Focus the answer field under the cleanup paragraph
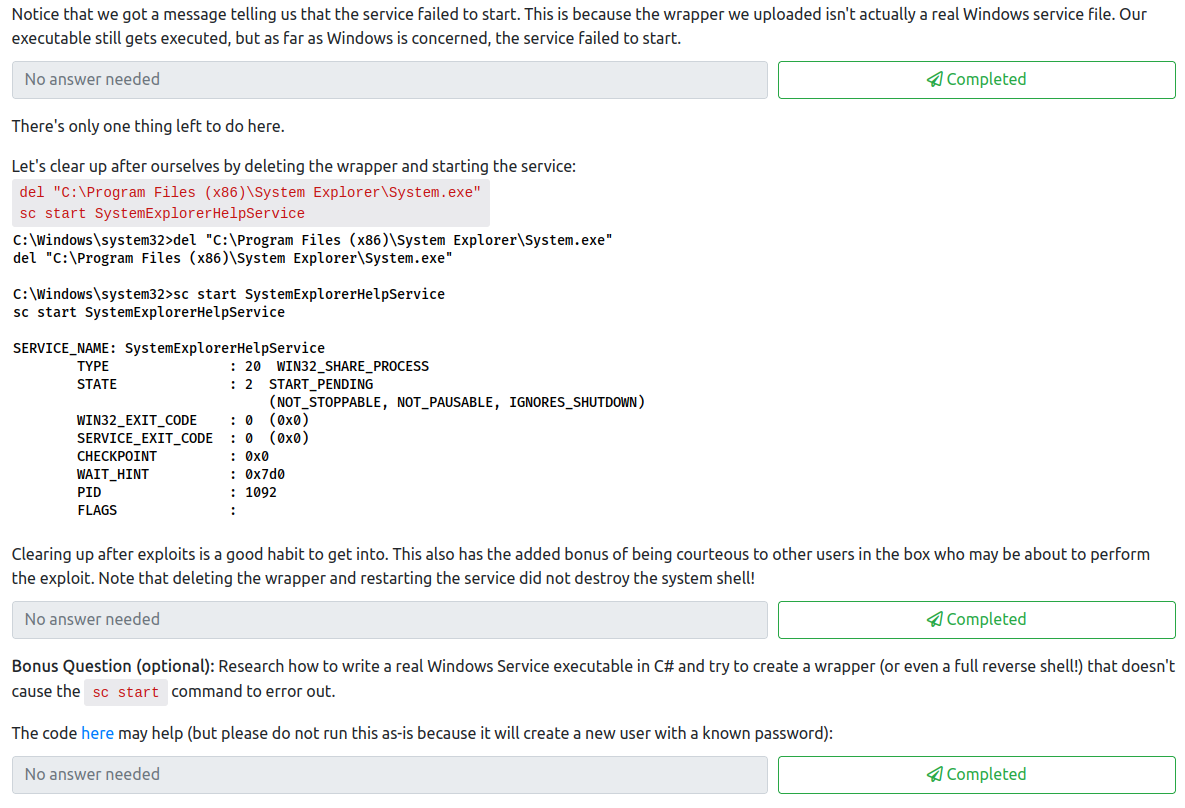The image size is (1185, 808). tap(389, 620)
